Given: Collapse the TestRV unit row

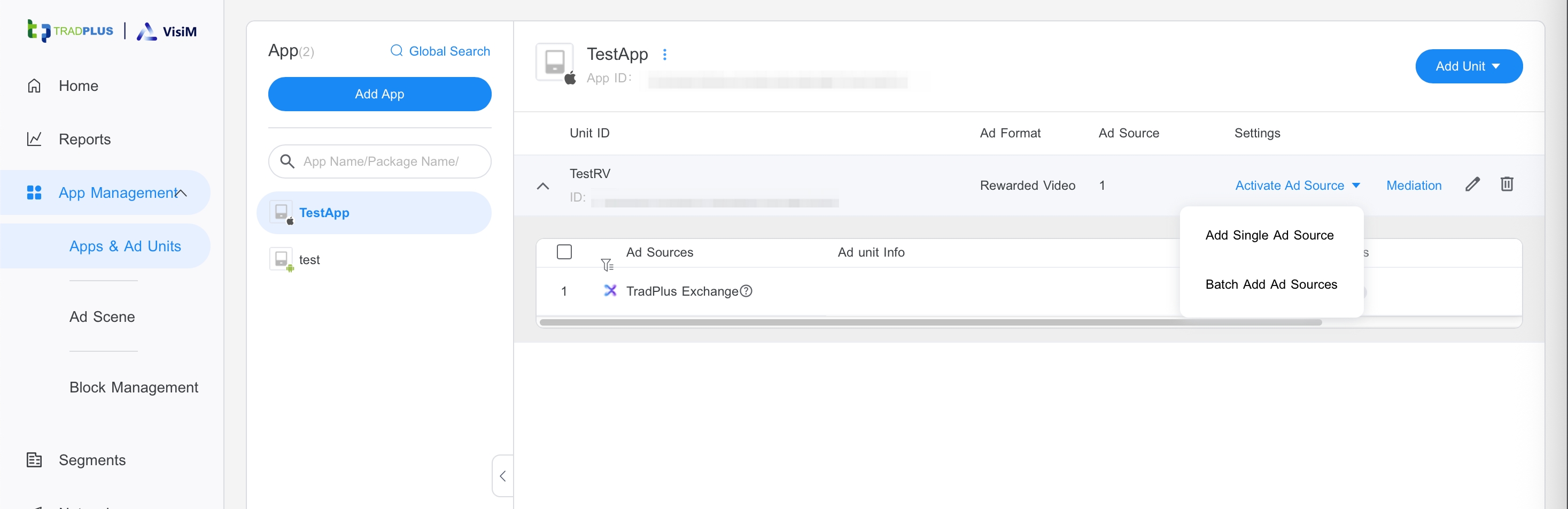Looking at the screenshot, I should [543, 186].
